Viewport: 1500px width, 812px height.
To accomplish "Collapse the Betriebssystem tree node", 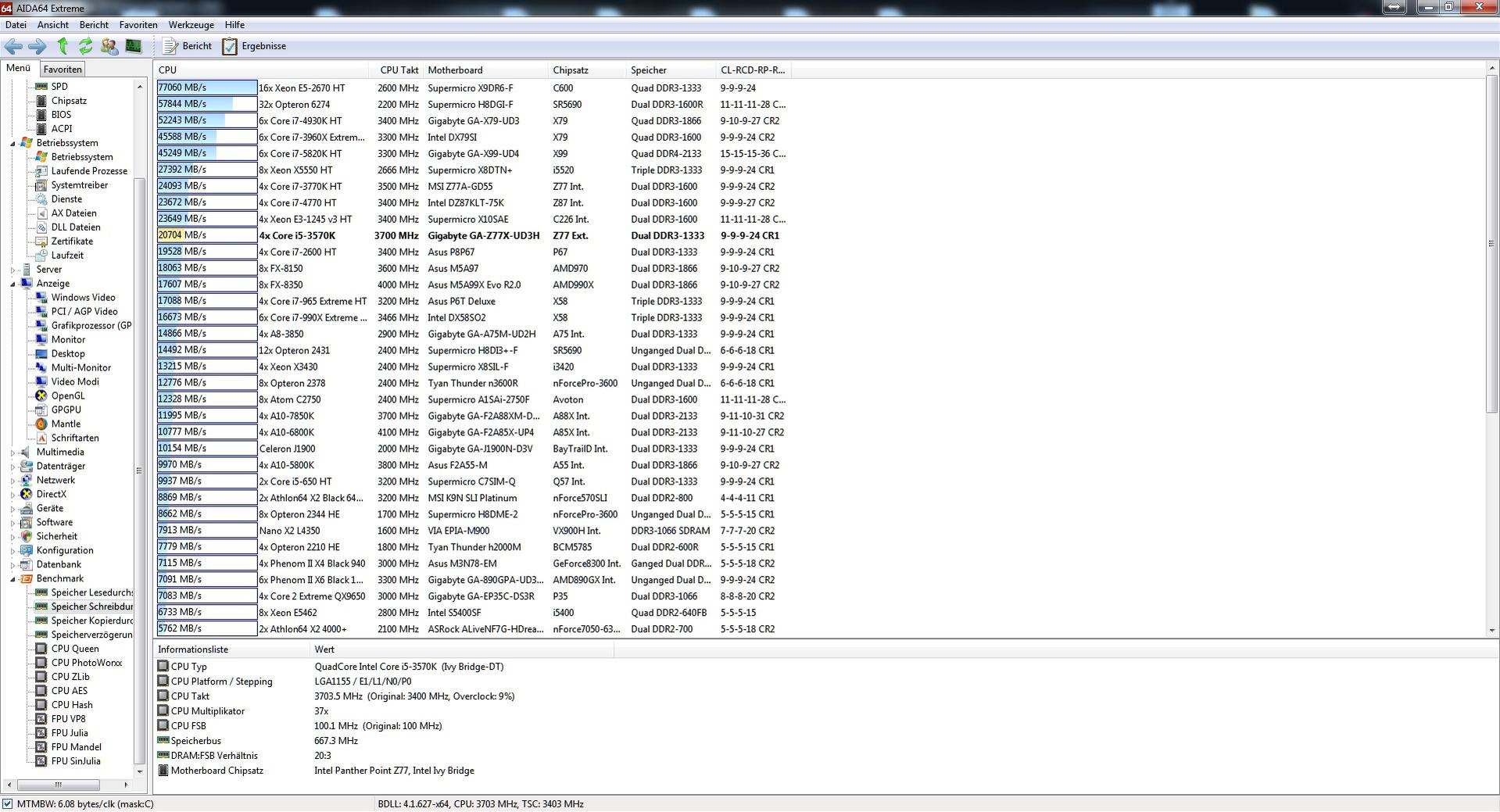I will [x=13, y=144].
